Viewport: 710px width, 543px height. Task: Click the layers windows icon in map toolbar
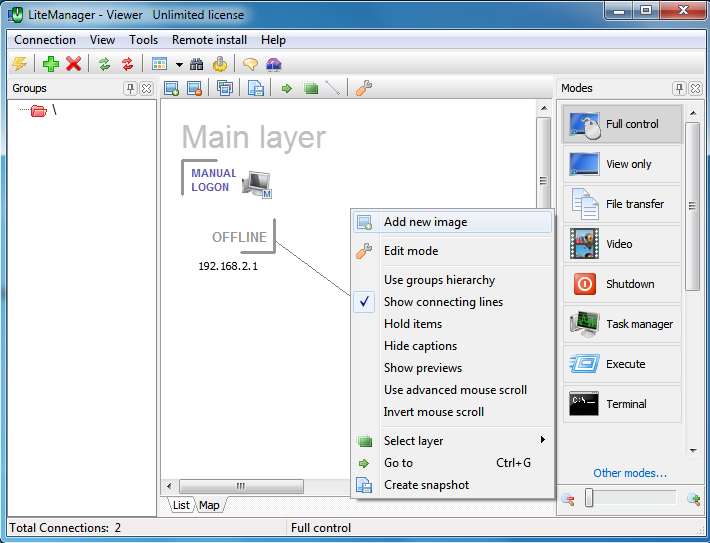(225, 88)
